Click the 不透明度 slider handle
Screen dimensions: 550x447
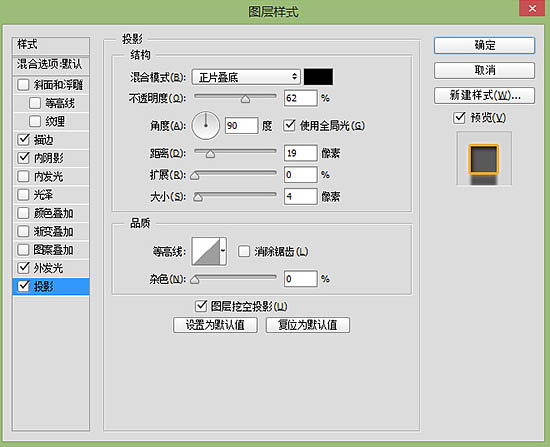tap(245, 99)
